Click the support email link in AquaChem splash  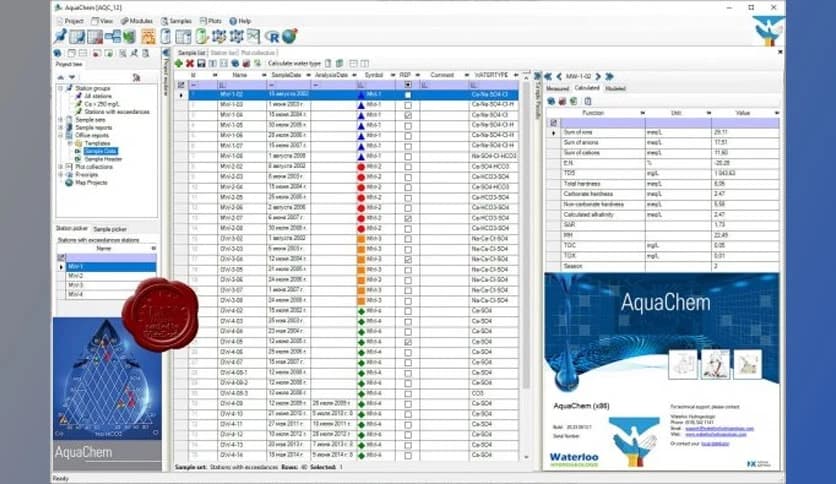(719, 429)
